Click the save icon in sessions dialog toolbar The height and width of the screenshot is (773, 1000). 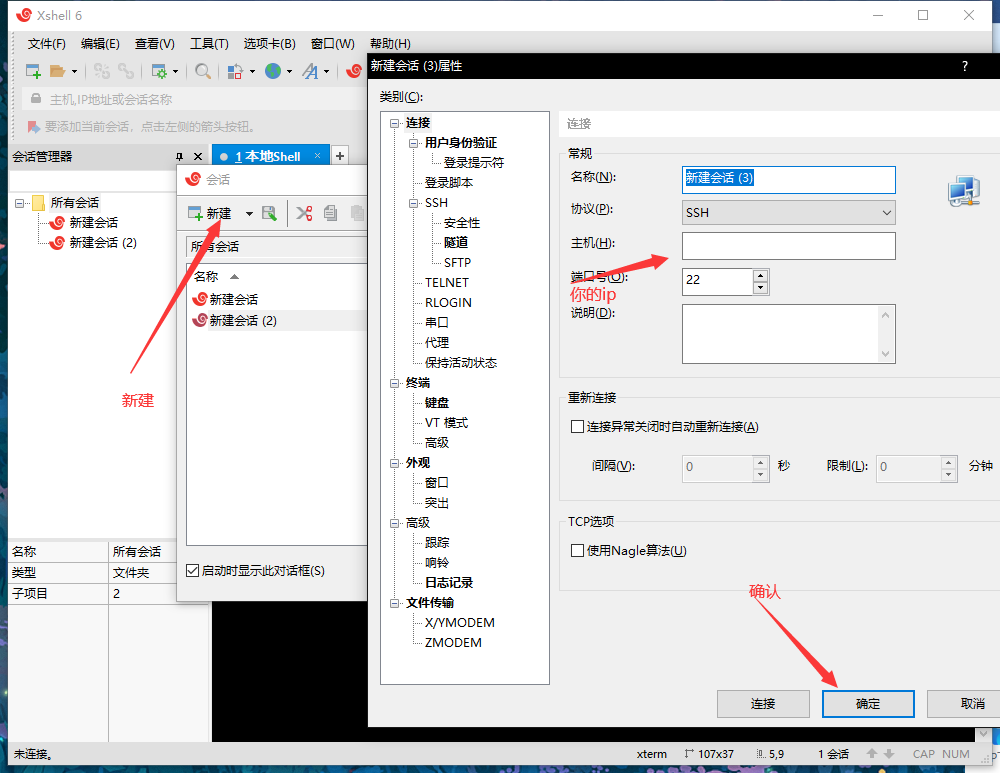pyautogui.click(x=269, y=213)
